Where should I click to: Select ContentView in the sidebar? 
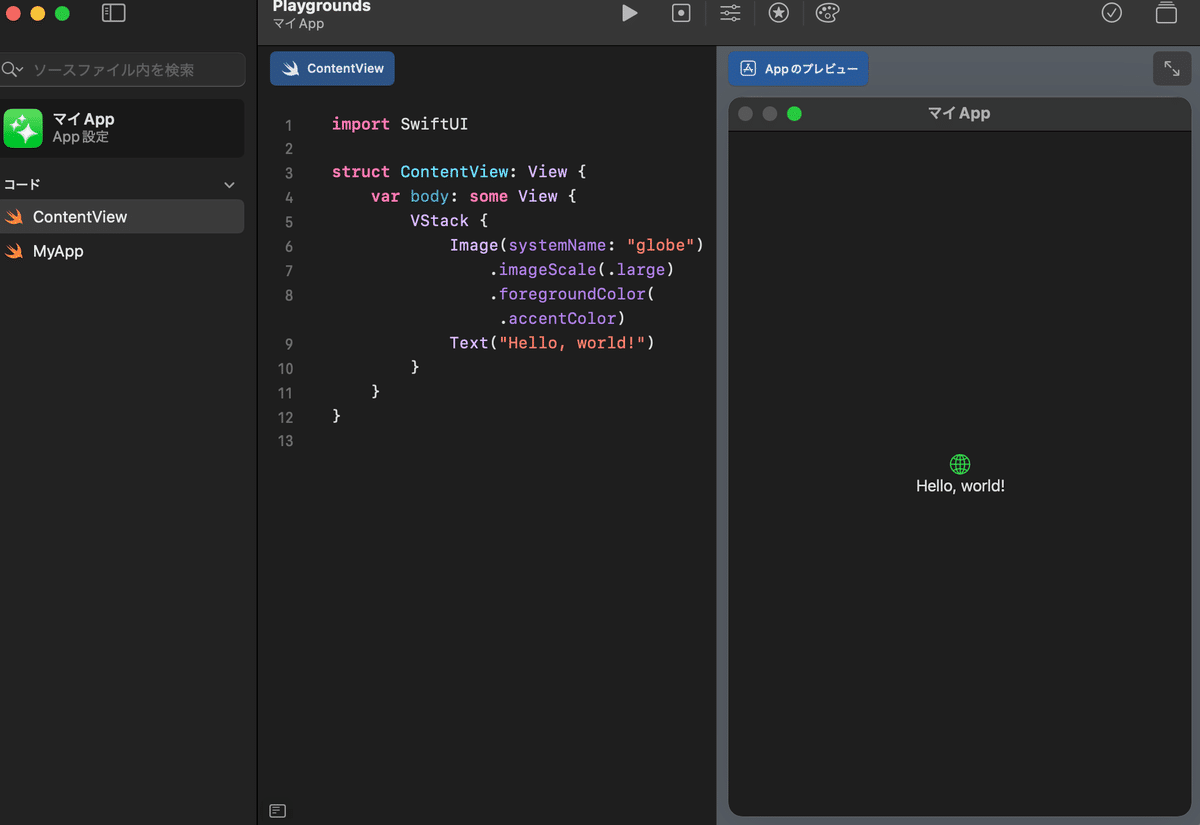coord(122,217)
